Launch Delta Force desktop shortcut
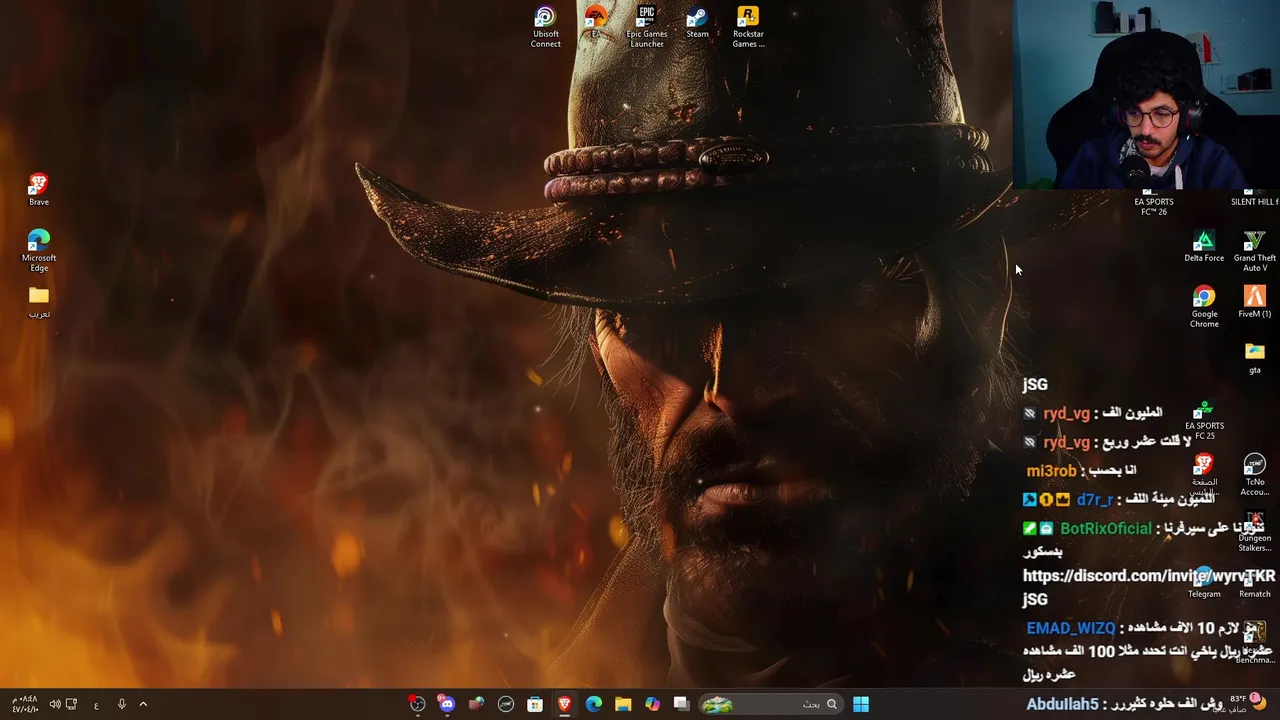This screenshot has height=720, width=1280. pyautogui.click(x=1204, y=246)
